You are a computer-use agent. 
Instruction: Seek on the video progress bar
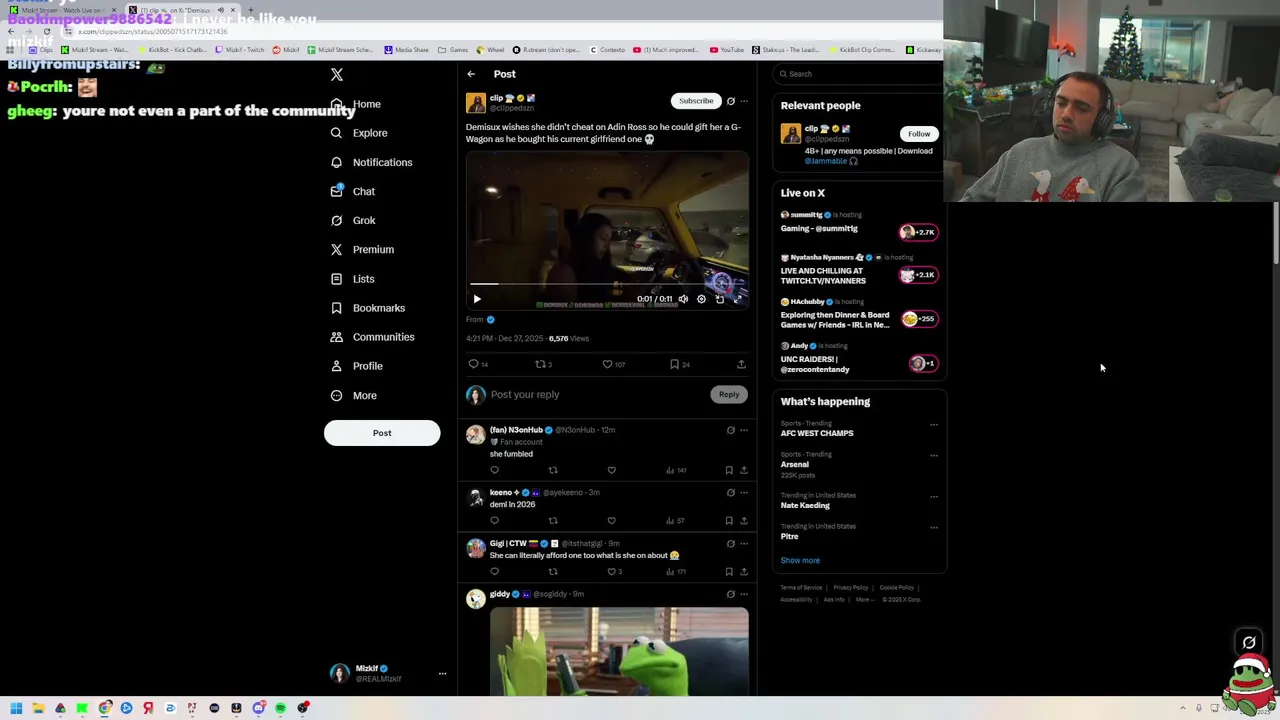(x=607, y=285)
